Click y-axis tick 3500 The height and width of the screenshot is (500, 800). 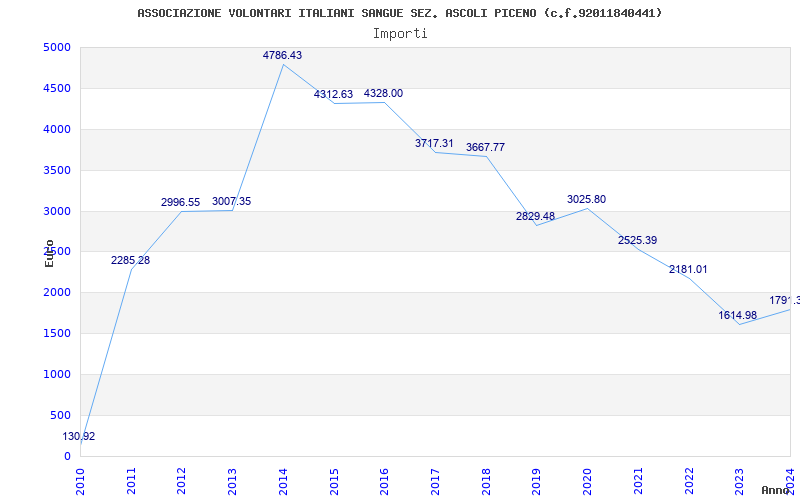coord(58,170)
